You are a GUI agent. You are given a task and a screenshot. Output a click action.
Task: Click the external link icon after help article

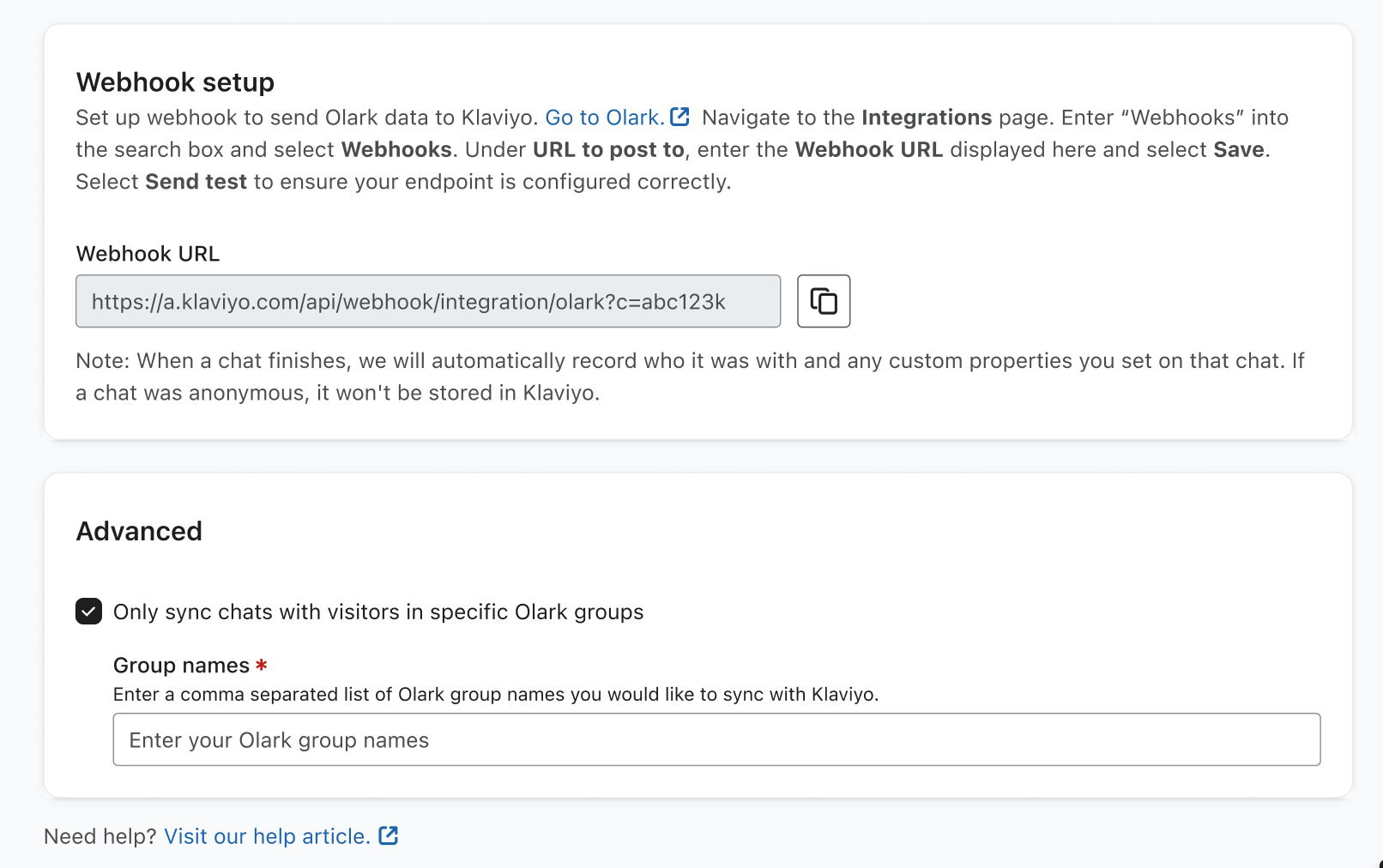(x=389, y=835)
